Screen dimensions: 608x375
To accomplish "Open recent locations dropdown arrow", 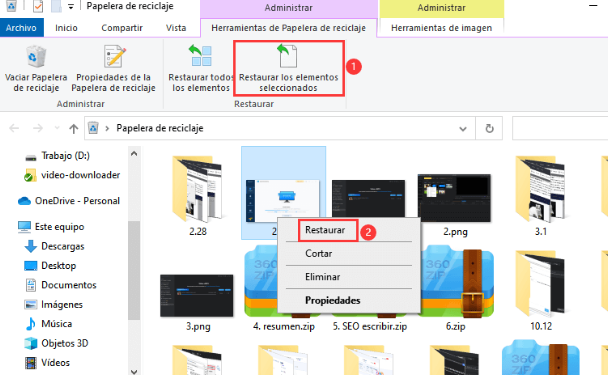I will 57,128.
